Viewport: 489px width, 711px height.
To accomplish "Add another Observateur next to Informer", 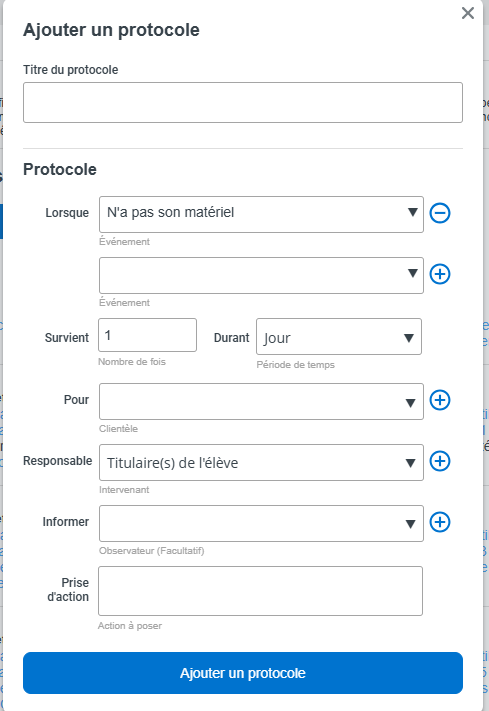I will 440,522.
